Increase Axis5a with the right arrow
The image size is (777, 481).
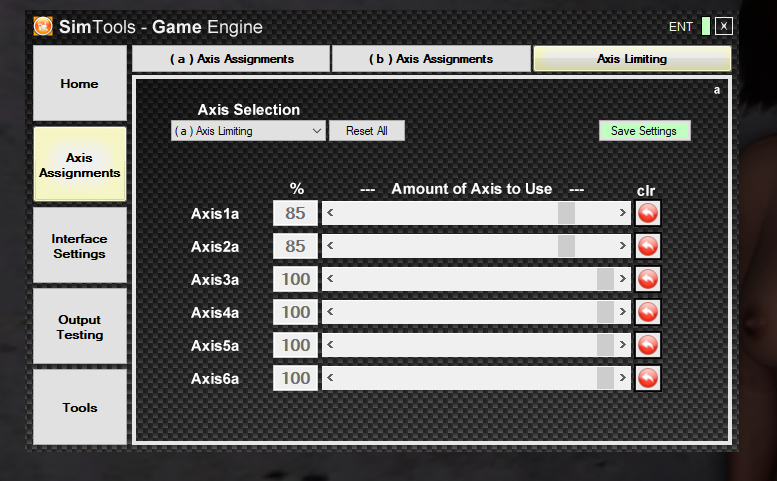click(x=622, y=345)
